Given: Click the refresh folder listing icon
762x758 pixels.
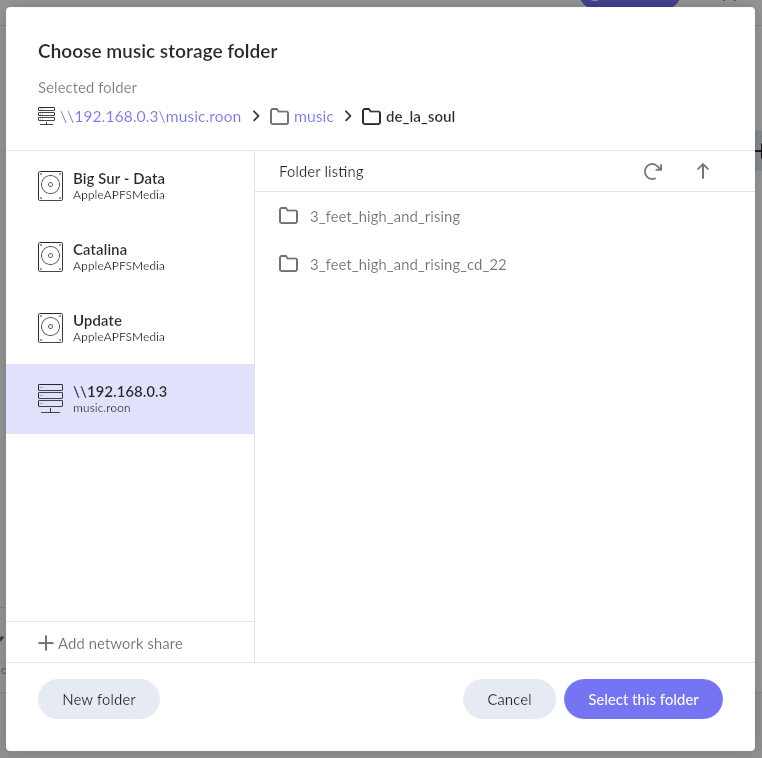Looking at the screenshot, I should pyautogui.click(x=652, y=171).
